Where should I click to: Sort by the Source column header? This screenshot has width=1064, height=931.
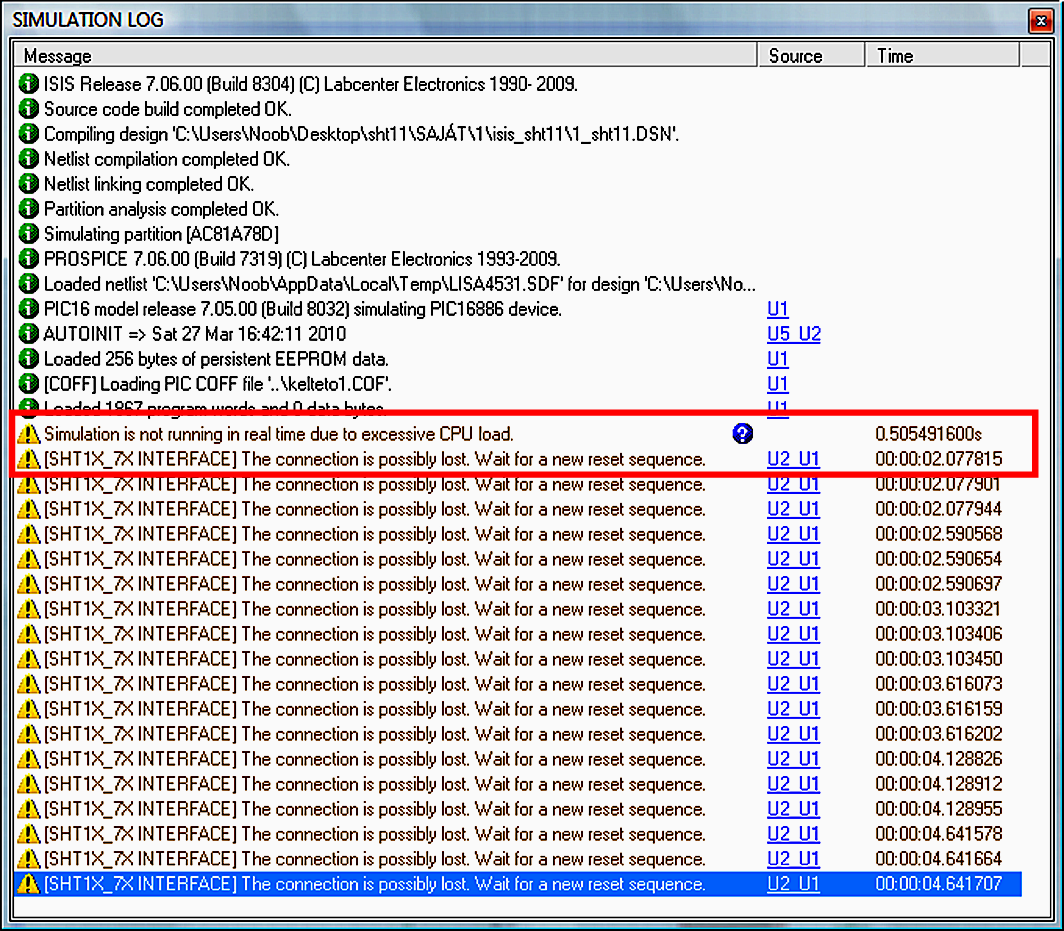click(811, 56)
